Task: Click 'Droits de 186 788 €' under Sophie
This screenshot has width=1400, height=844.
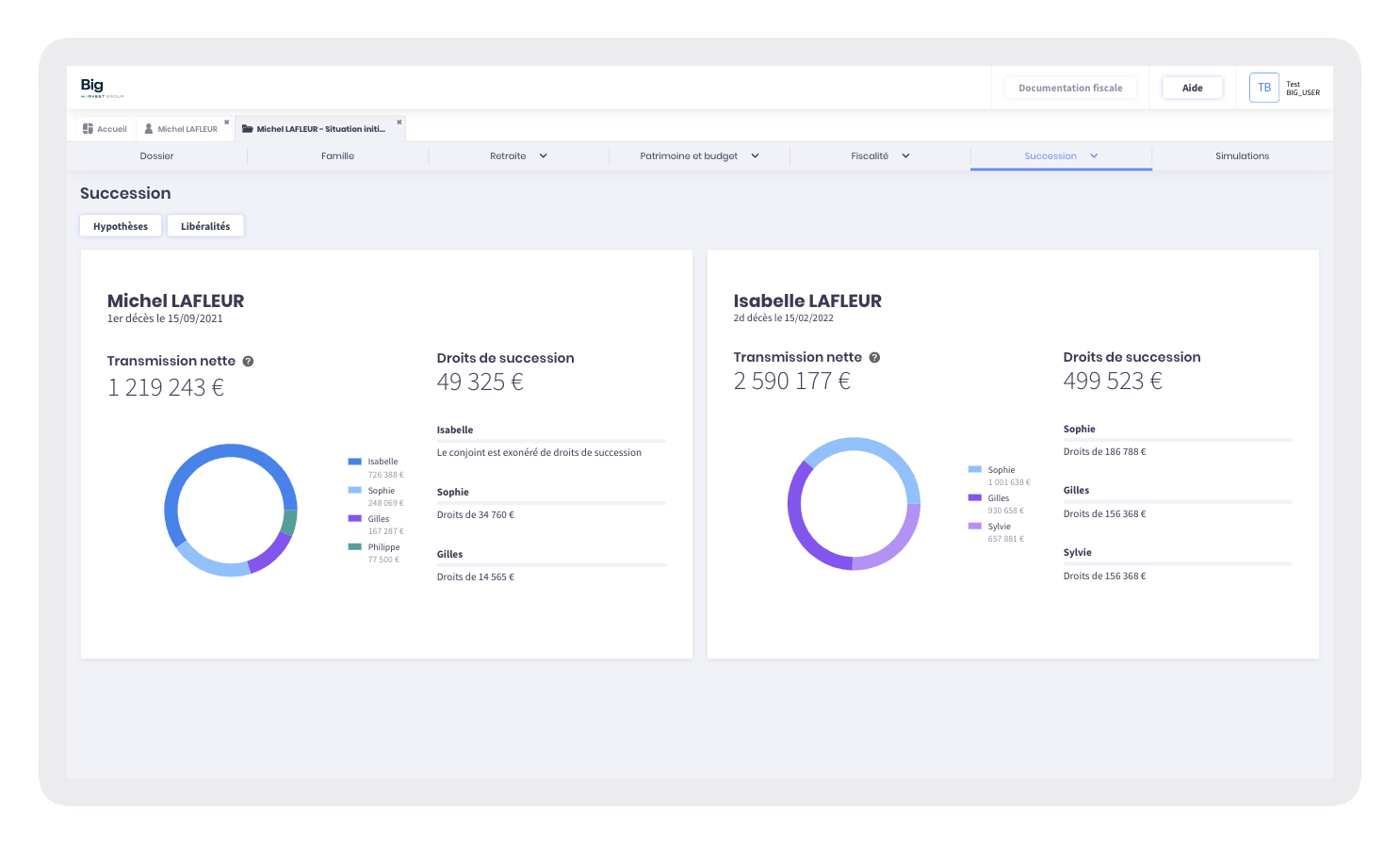Action: (1105, 452)
